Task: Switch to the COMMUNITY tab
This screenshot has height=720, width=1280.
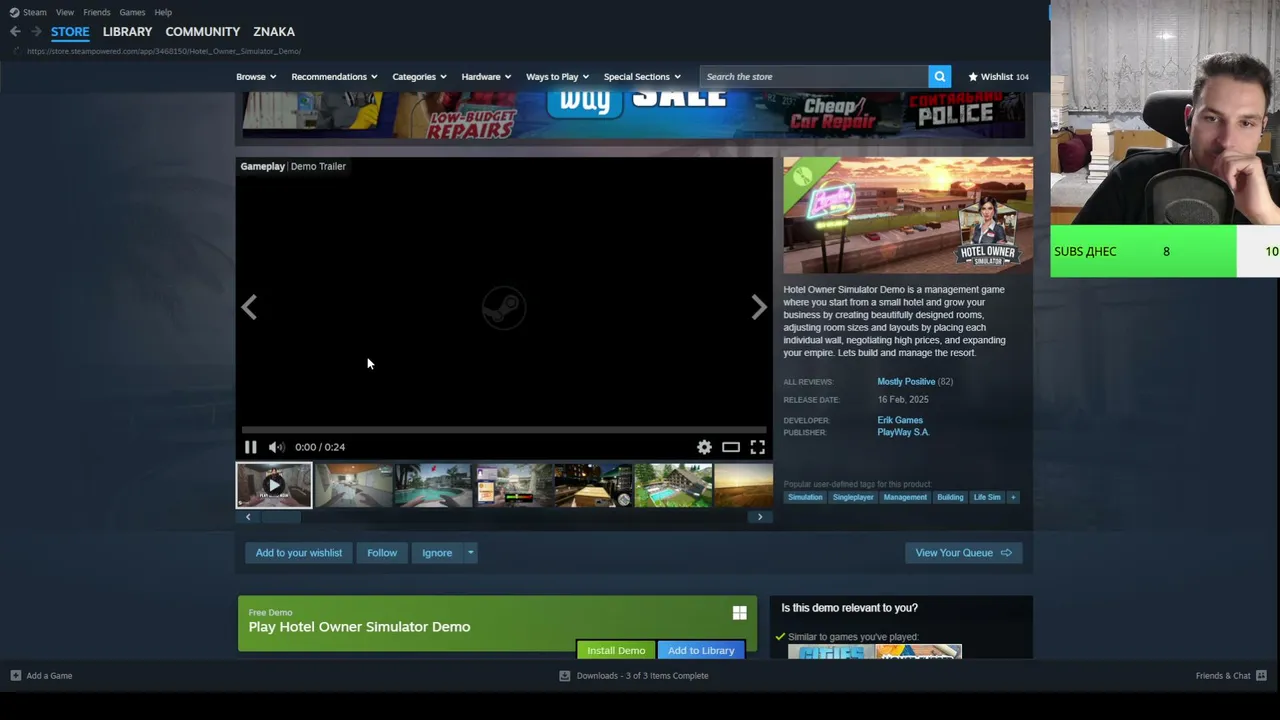Action: [203, 32]
